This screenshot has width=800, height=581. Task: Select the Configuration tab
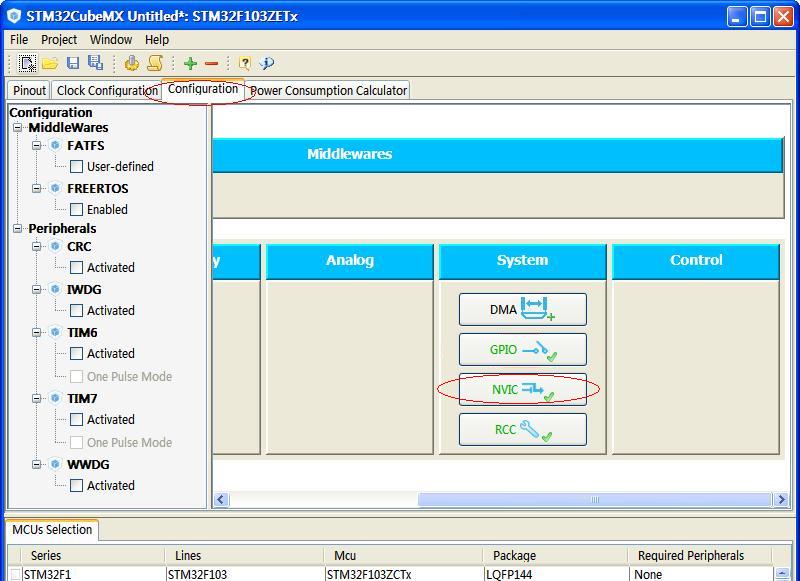tap(203, 89)
